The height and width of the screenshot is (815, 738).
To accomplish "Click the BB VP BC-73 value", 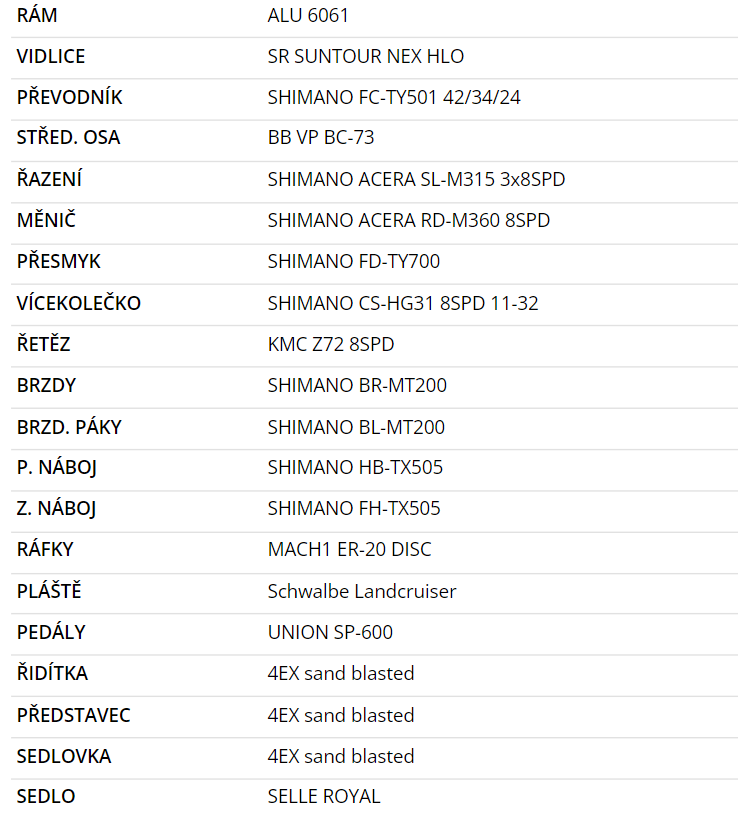I will click(x=321, y=138).
